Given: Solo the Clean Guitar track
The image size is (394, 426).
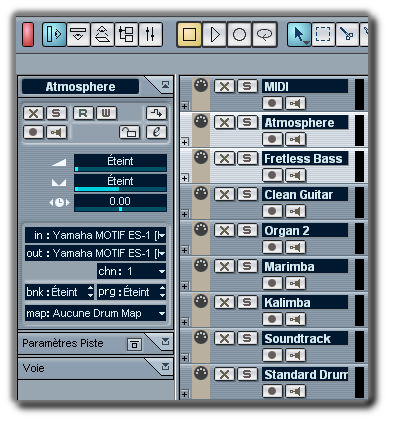Looking at the screenshot, I should point(247,194).
